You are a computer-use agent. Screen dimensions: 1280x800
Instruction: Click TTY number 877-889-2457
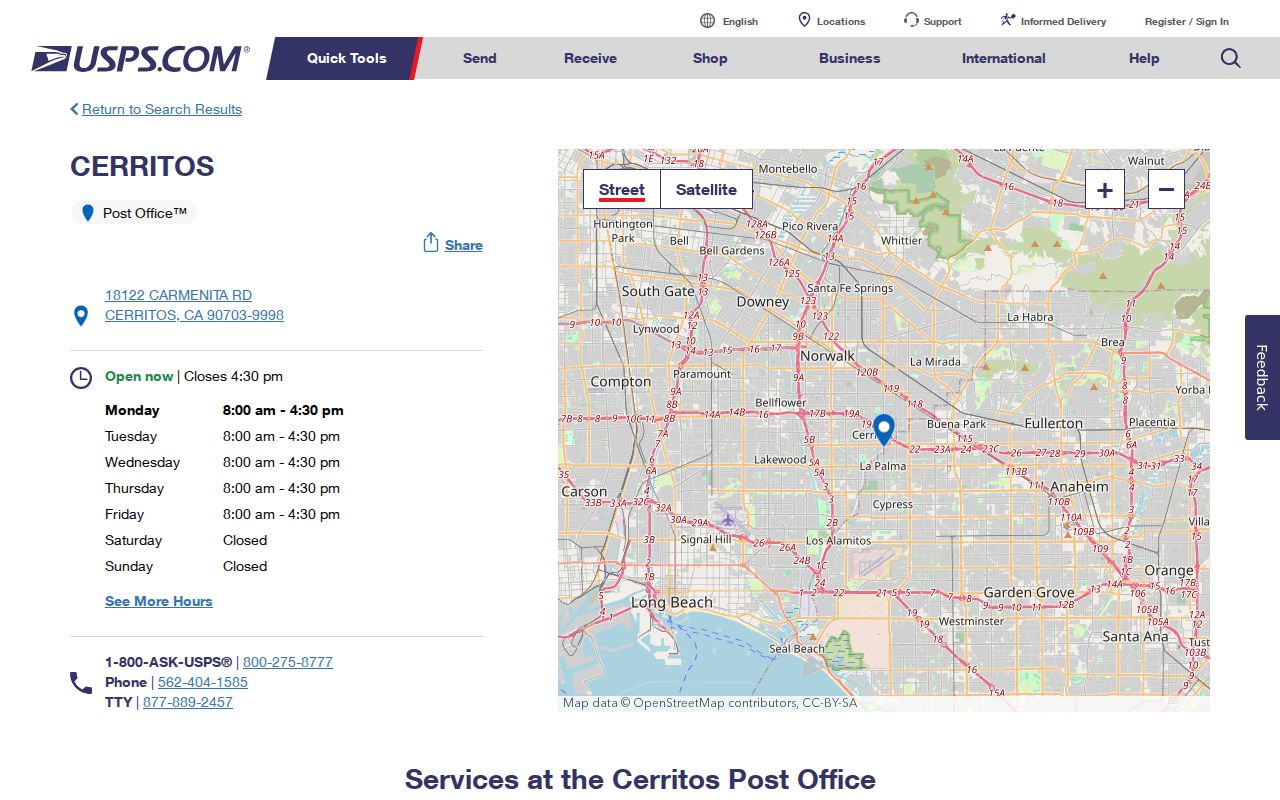click(x=188, y=702)
